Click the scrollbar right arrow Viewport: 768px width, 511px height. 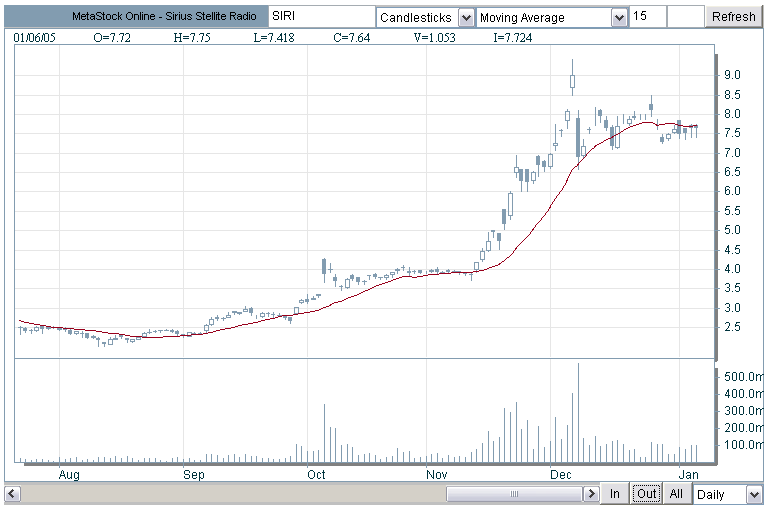592,493
